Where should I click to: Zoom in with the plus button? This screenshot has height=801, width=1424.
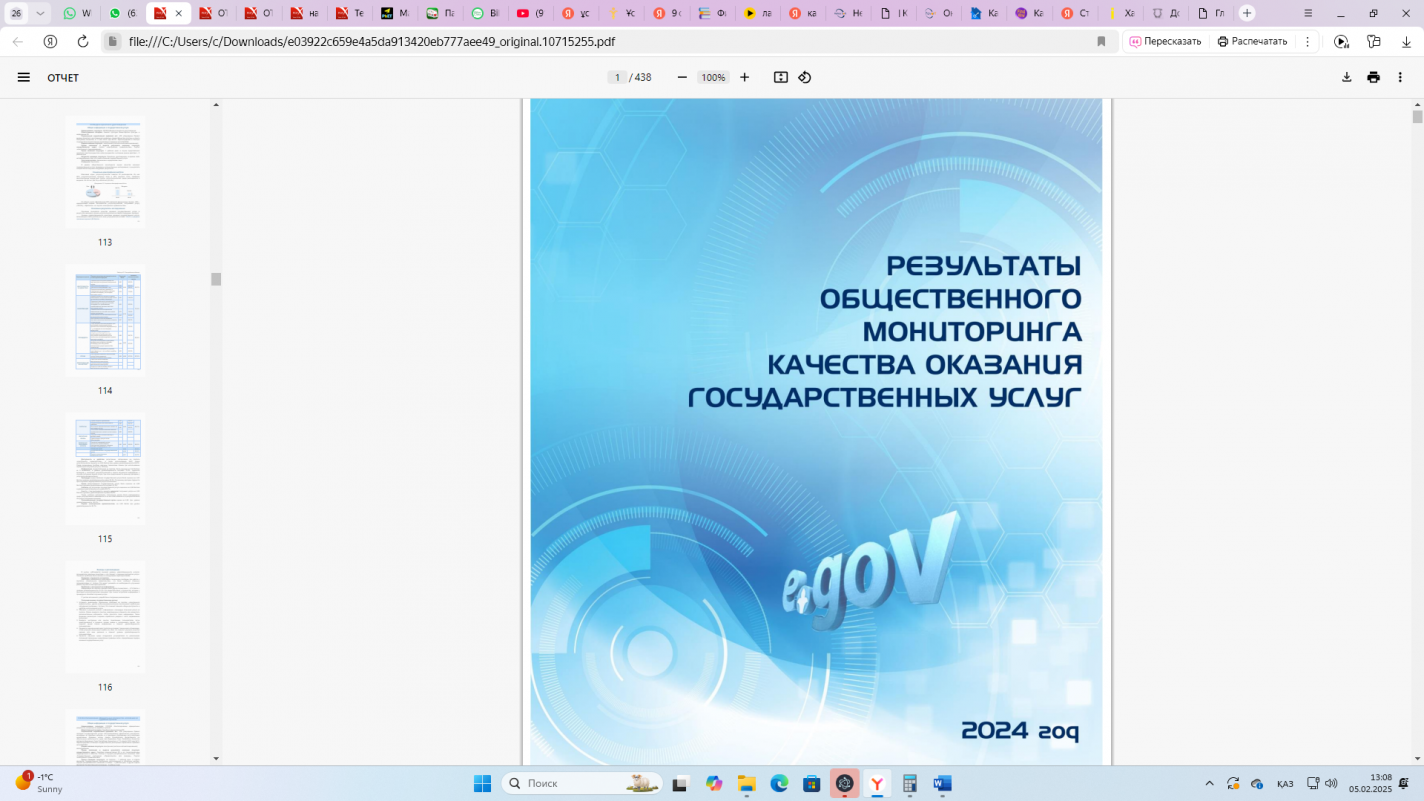coord(744,77)
